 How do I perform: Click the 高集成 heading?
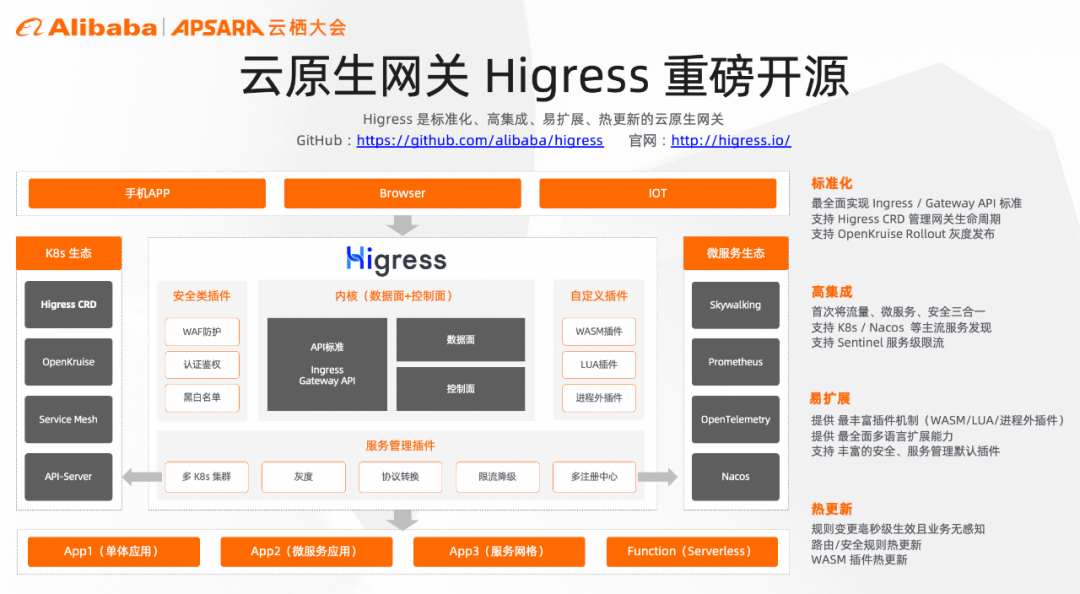coord(831,291)
